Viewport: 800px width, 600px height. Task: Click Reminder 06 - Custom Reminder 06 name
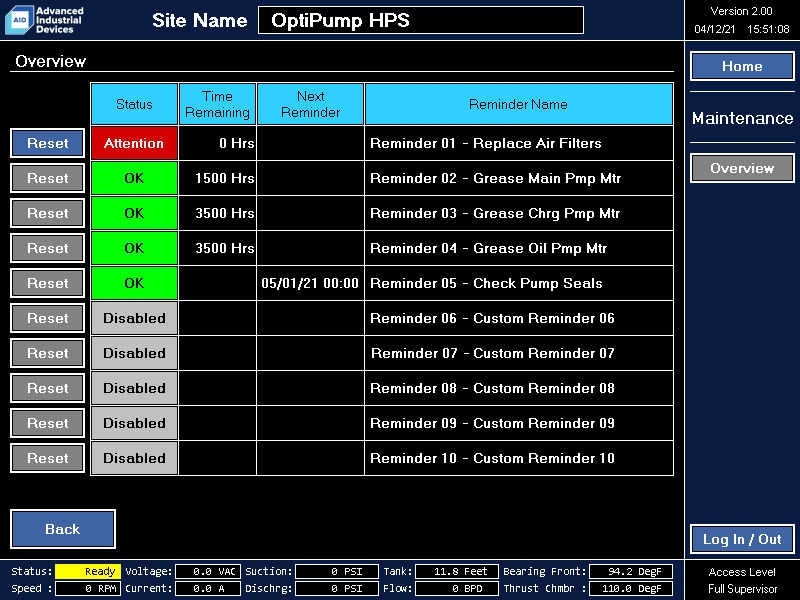coord(519,318)
